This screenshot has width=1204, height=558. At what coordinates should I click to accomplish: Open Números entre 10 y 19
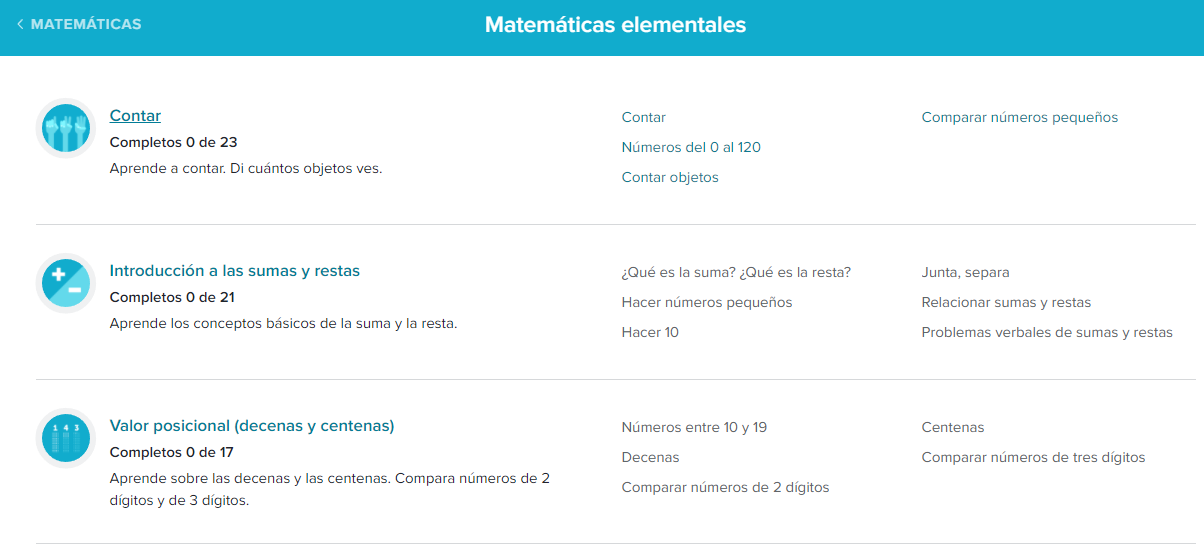click(694, 428)
